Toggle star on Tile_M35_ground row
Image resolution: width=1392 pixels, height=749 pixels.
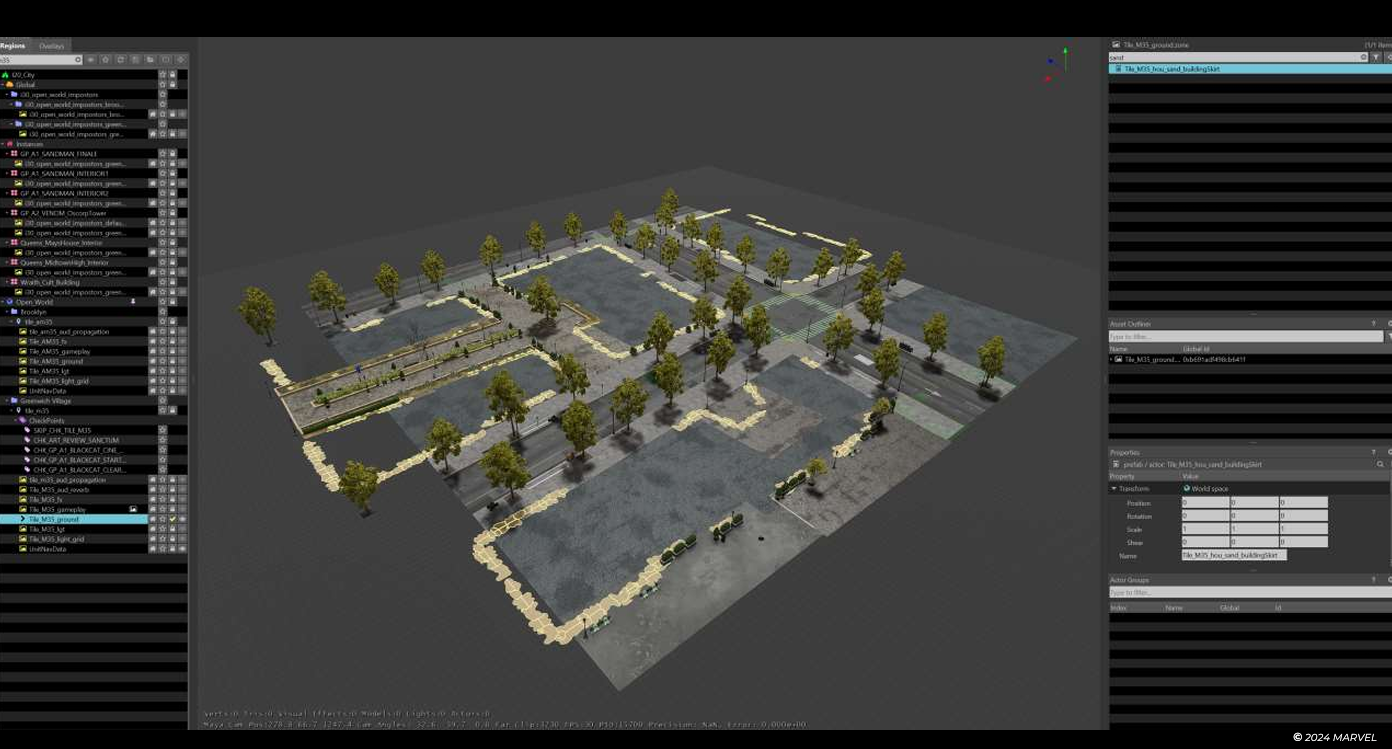click(x=163, y=519)
